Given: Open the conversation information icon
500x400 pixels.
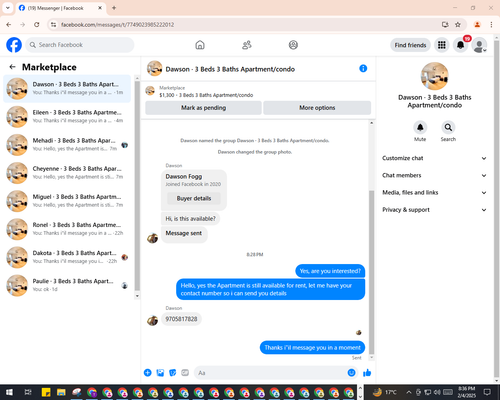Looking at the screenshot, I should pyautogui.click(x=363, y=69).
